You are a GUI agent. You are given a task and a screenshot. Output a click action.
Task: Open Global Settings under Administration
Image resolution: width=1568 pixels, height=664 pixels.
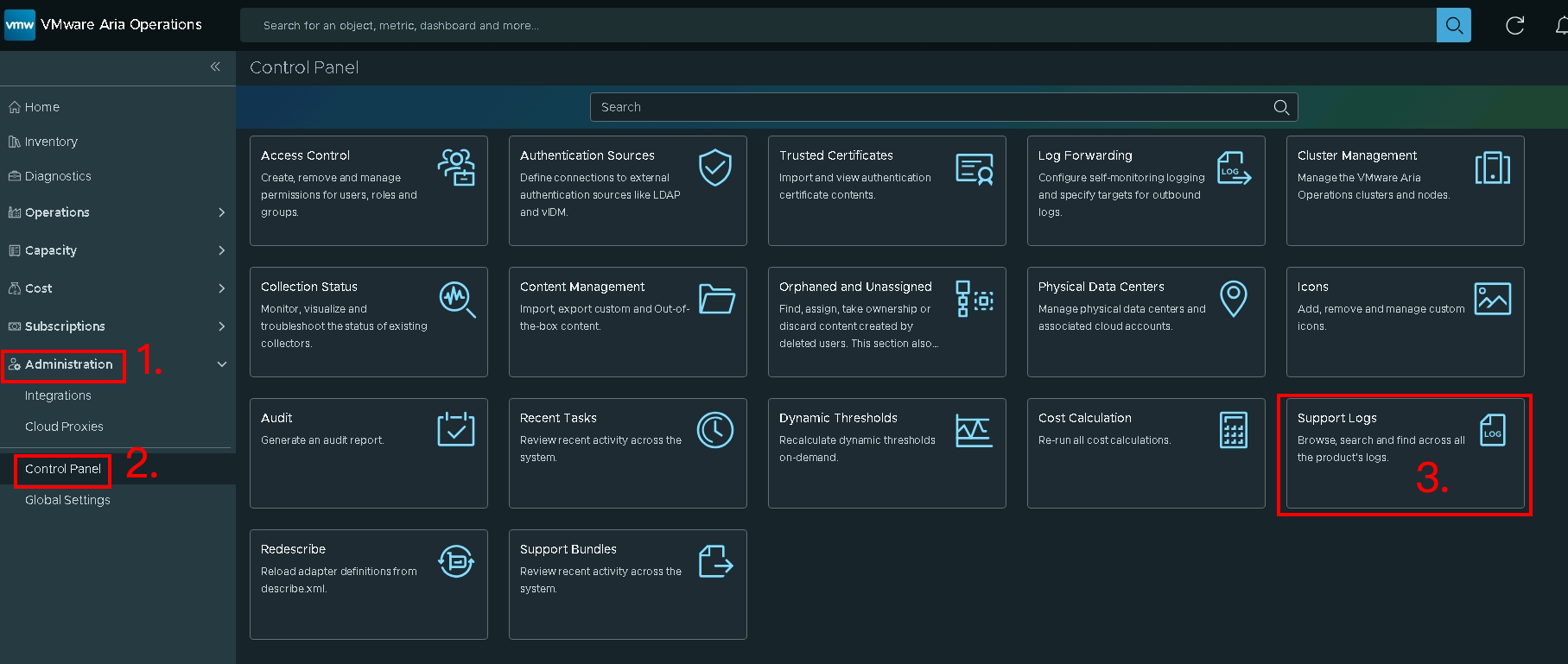67,500
